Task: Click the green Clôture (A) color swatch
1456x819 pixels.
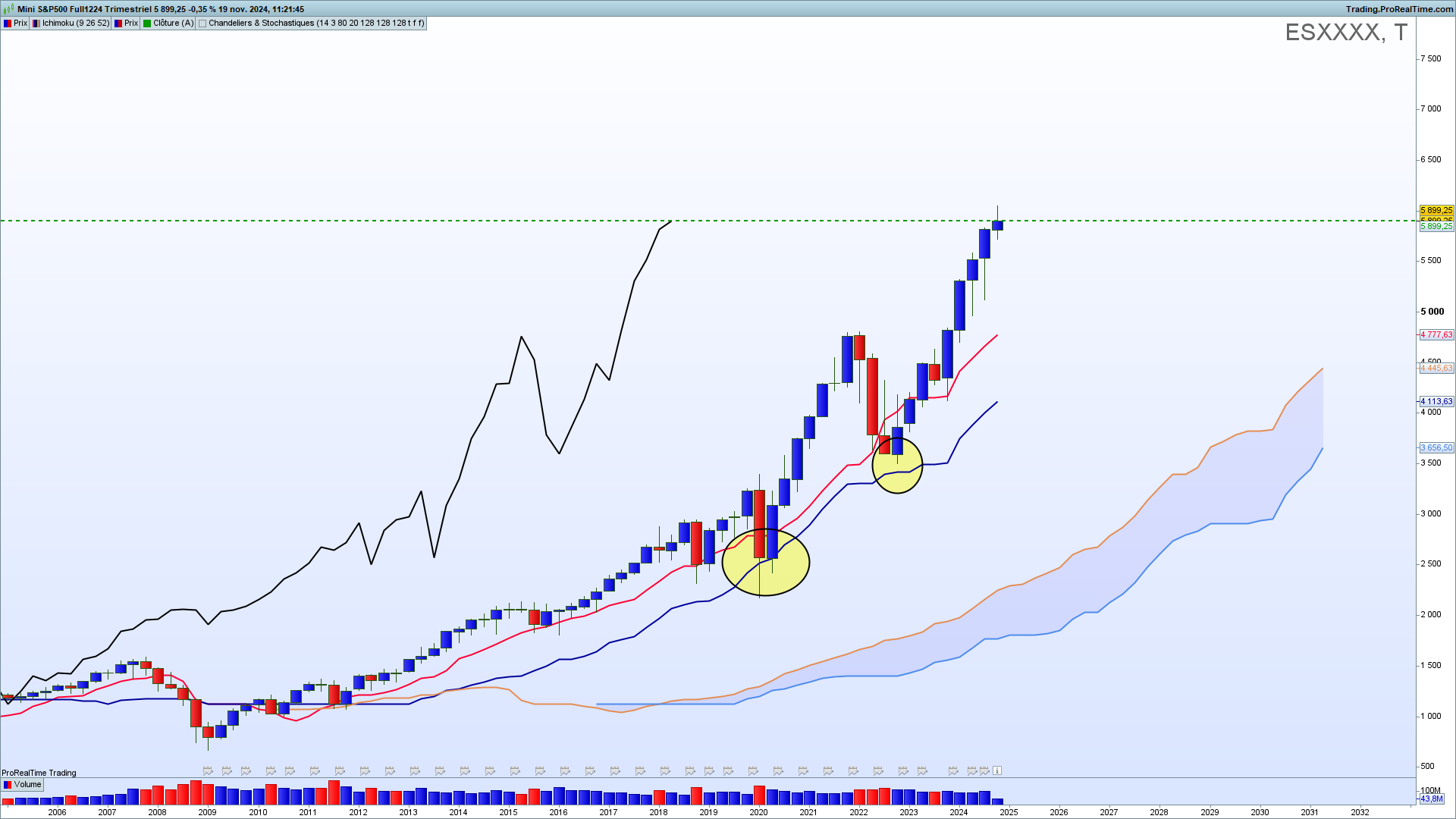Action: click(147, 24)
